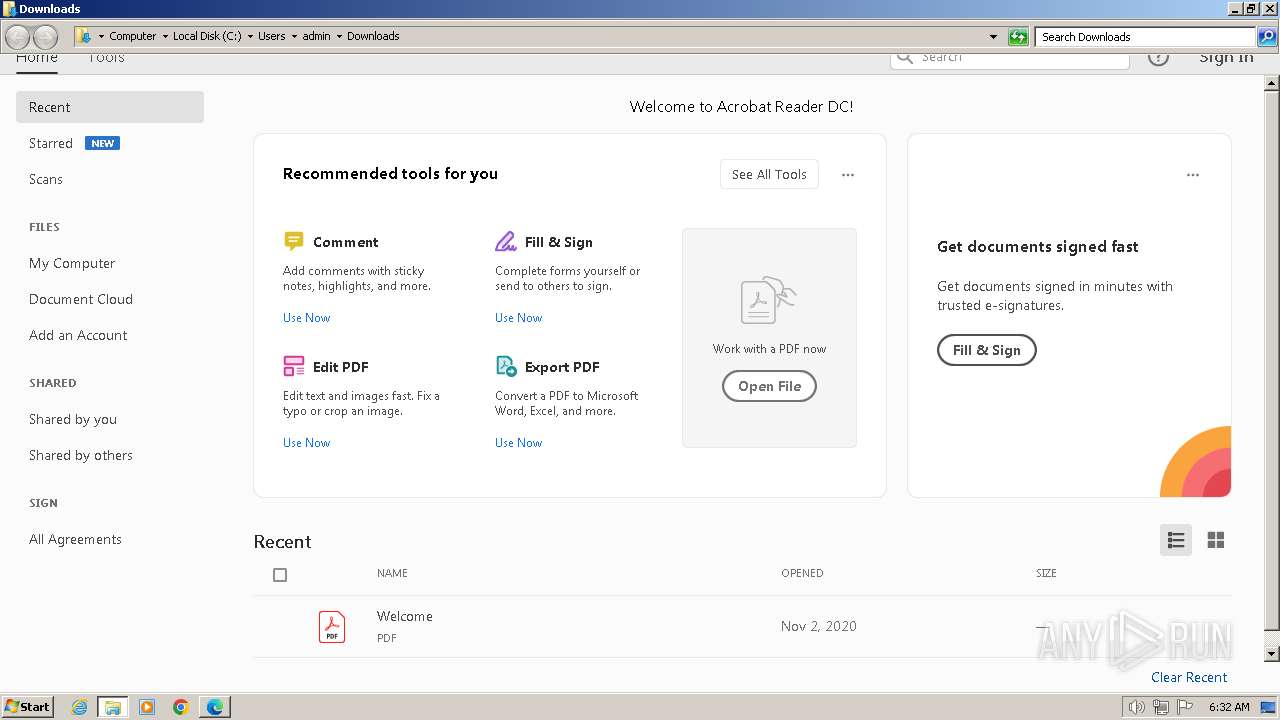
Task: Check the select-all files checkbox
Action: [x=280, y=575]
